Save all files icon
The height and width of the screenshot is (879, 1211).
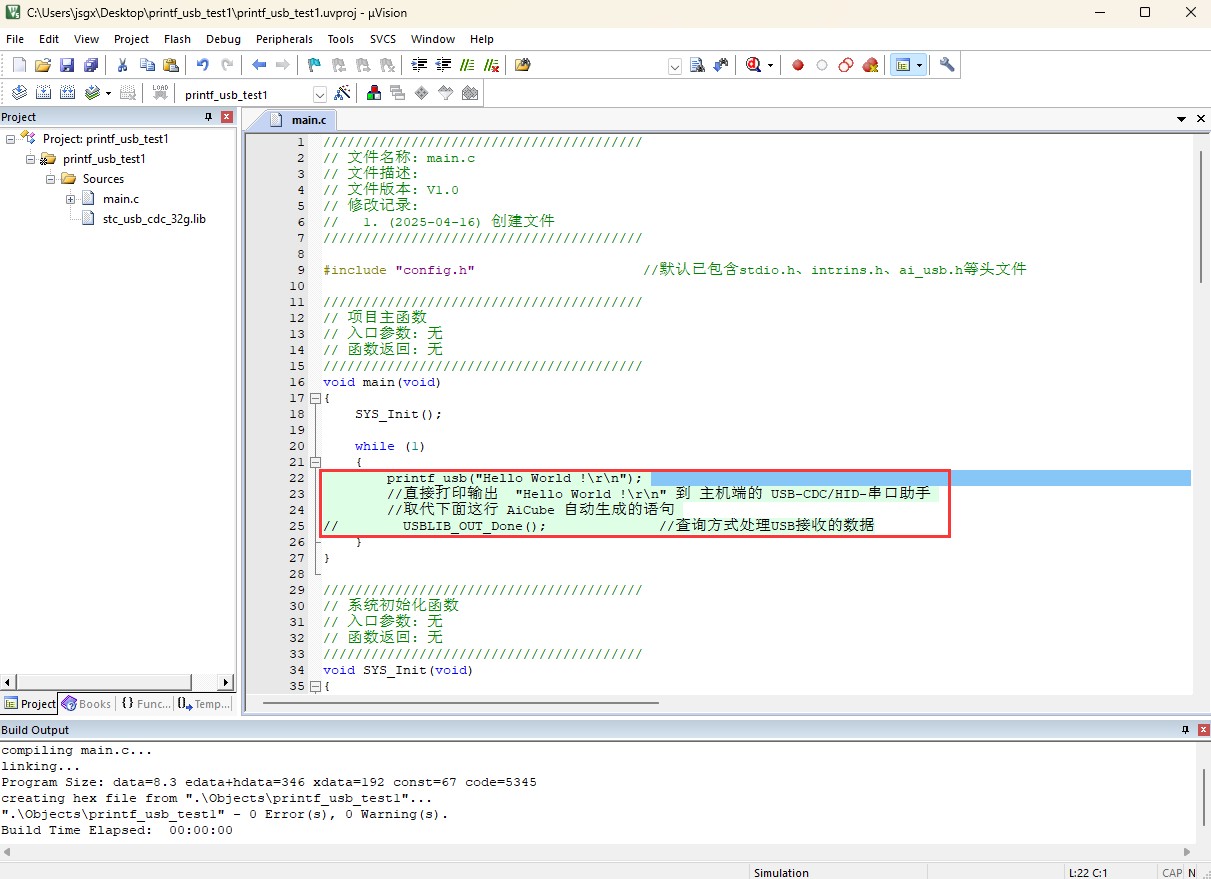(91, 65)
